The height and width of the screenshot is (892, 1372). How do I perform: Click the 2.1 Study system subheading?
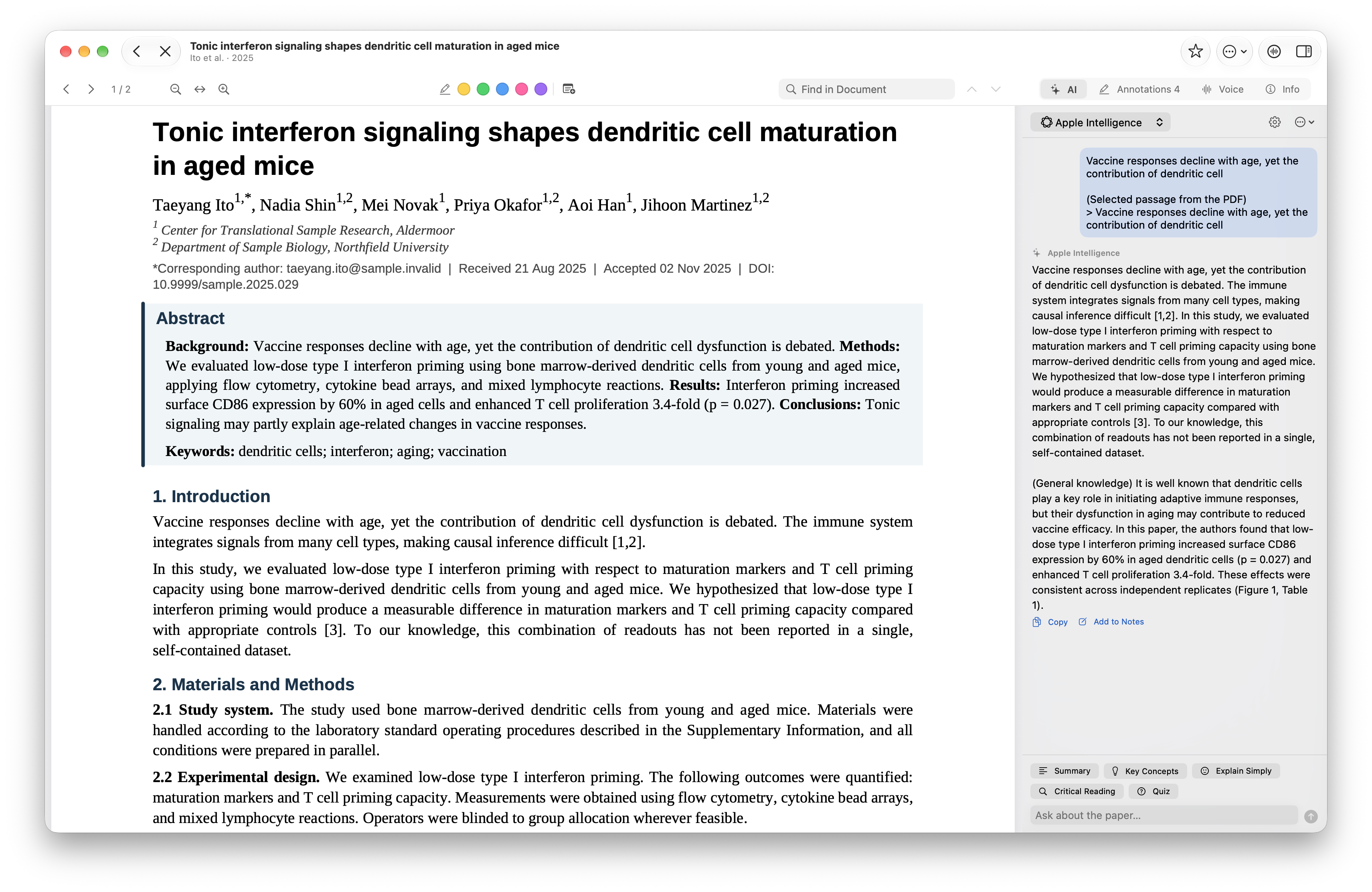pos(213,709)
